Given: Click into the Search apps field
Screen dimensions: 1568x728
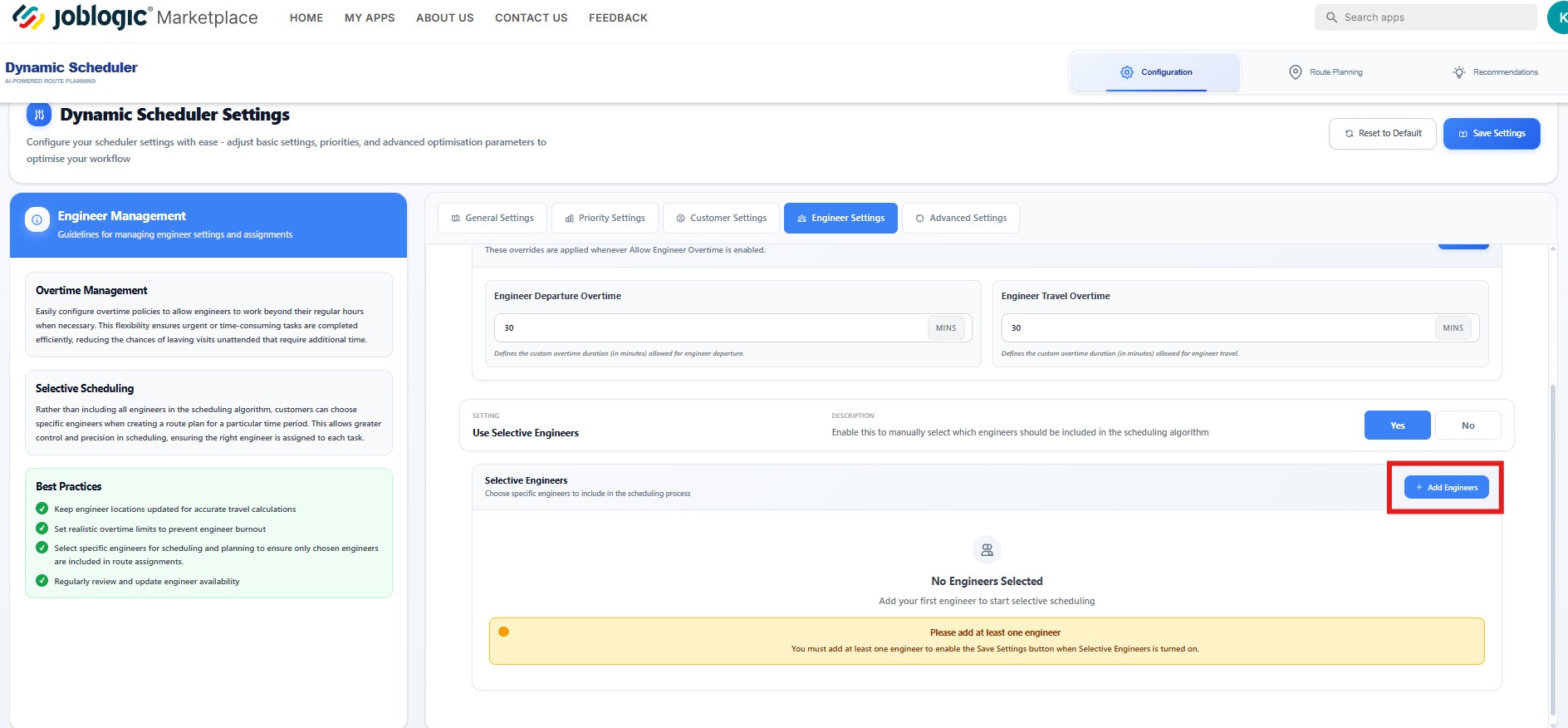Looking at the screenshot, I should tap(1426, 17).
